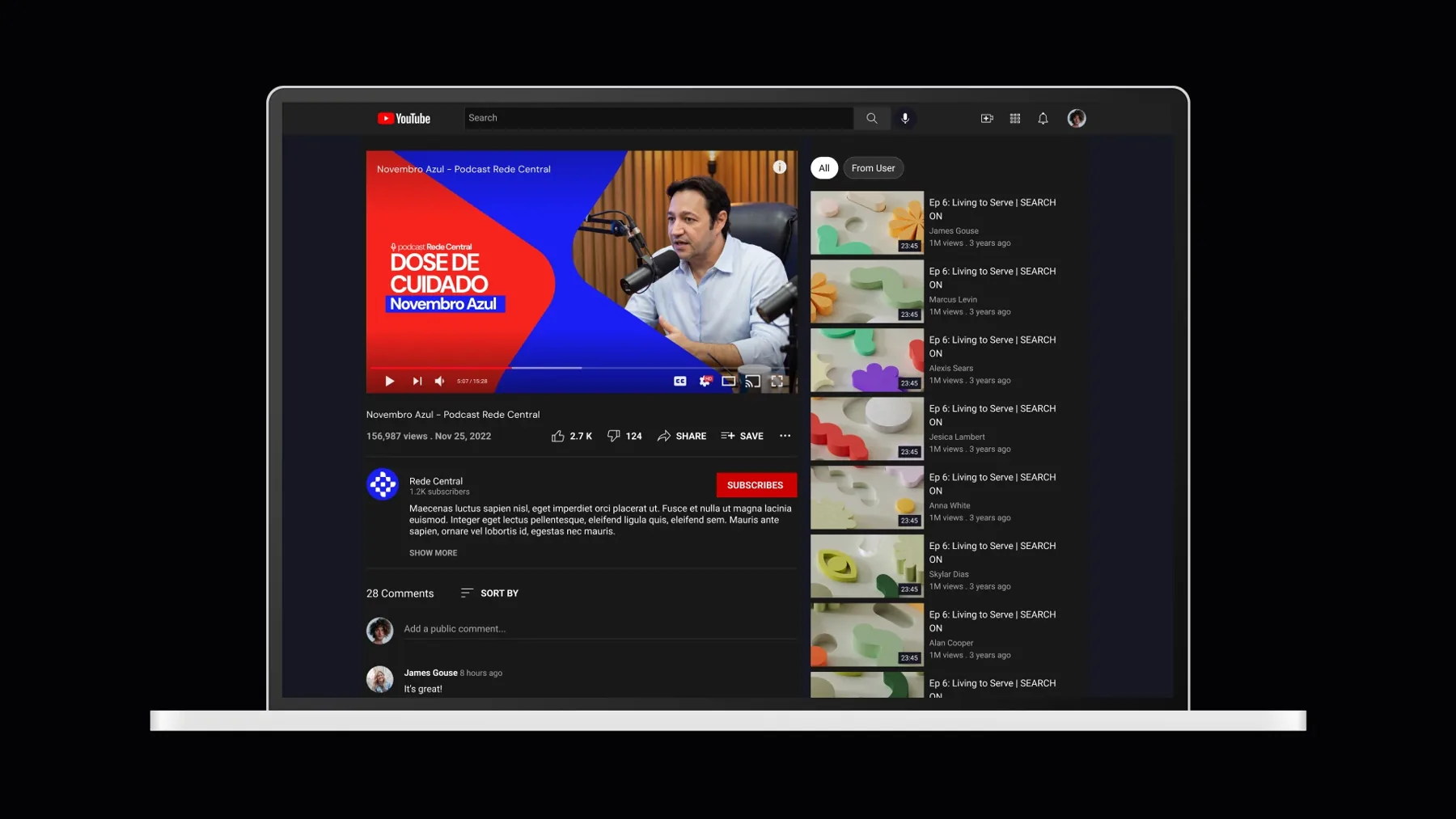Image resolution: width=1456 pixels, height=819 pixels.
Task: Open the notifications bell
Action: pos(1043,118)
